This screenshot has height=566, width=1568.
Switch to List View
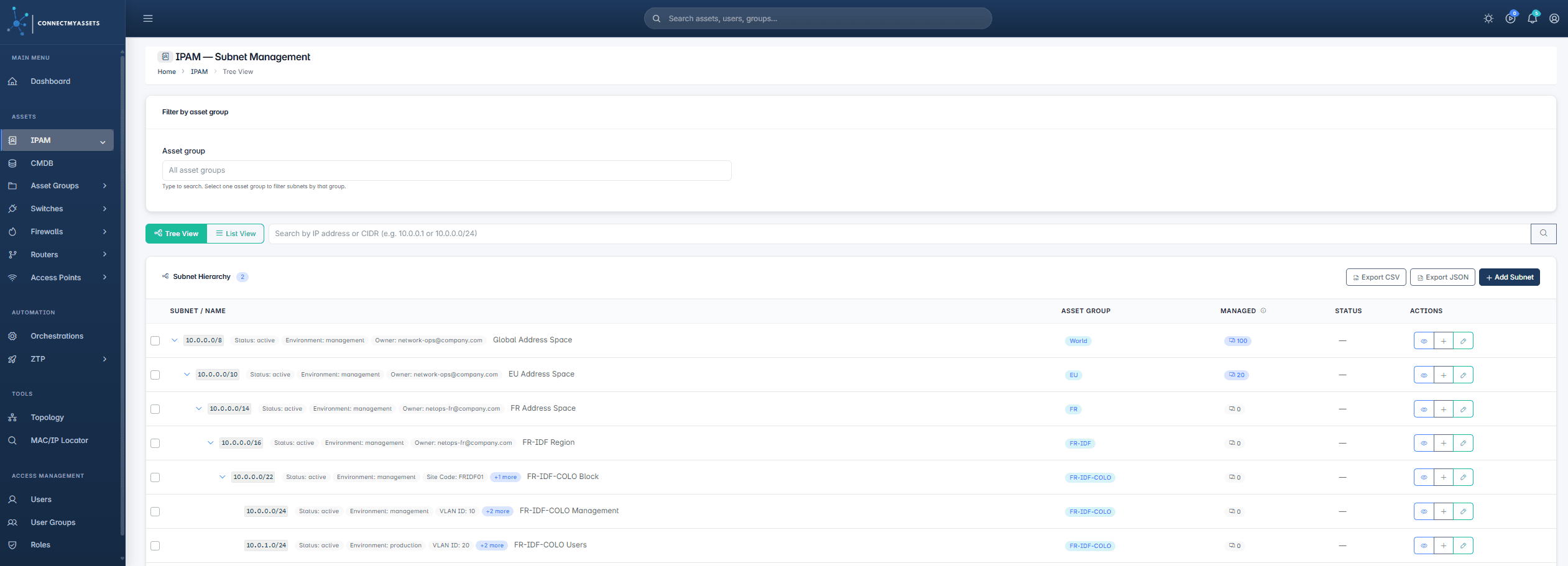coord(236,234)
